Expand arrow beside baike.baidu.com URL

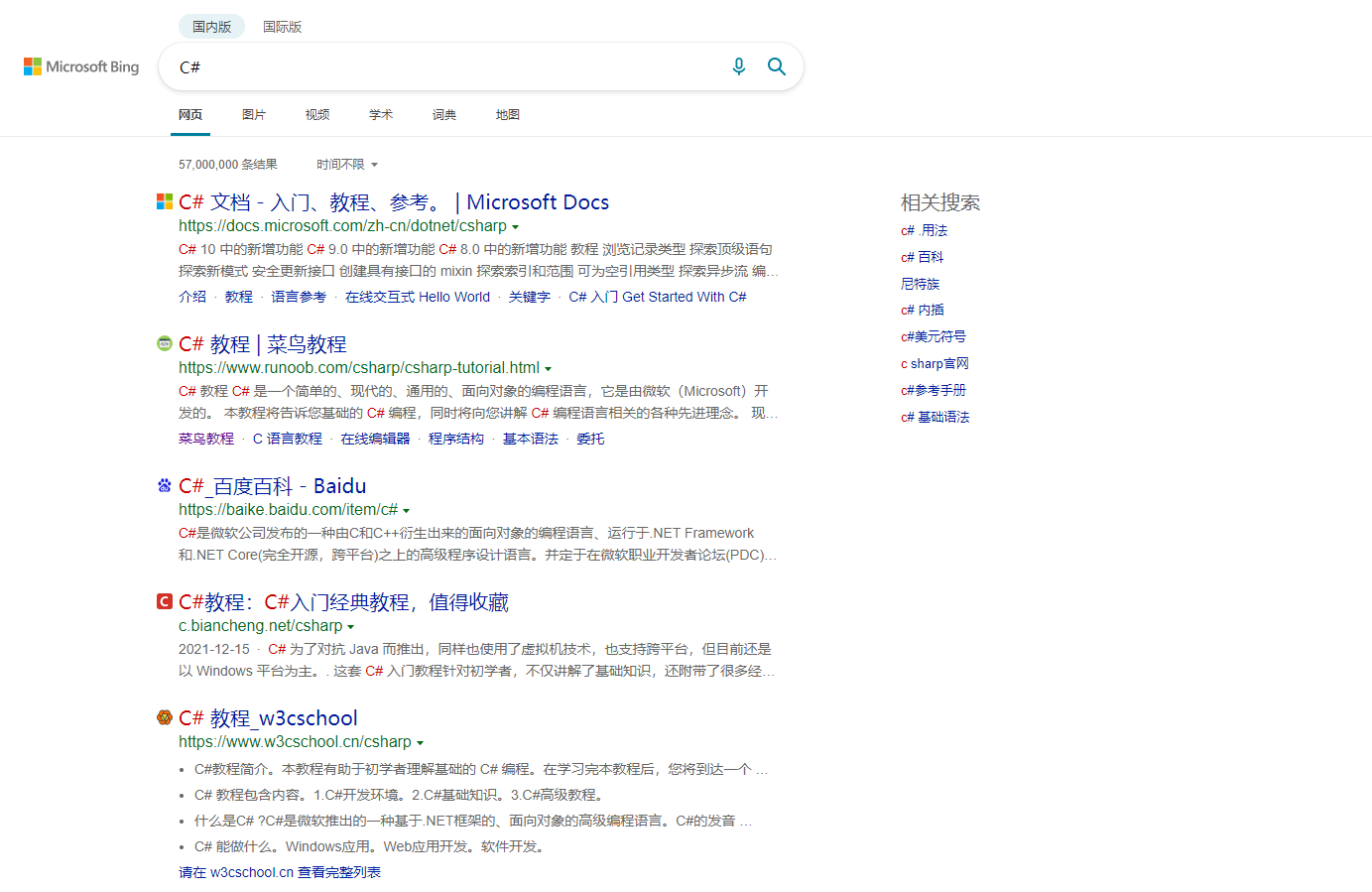pyautogui.click(x=406, y=511)
